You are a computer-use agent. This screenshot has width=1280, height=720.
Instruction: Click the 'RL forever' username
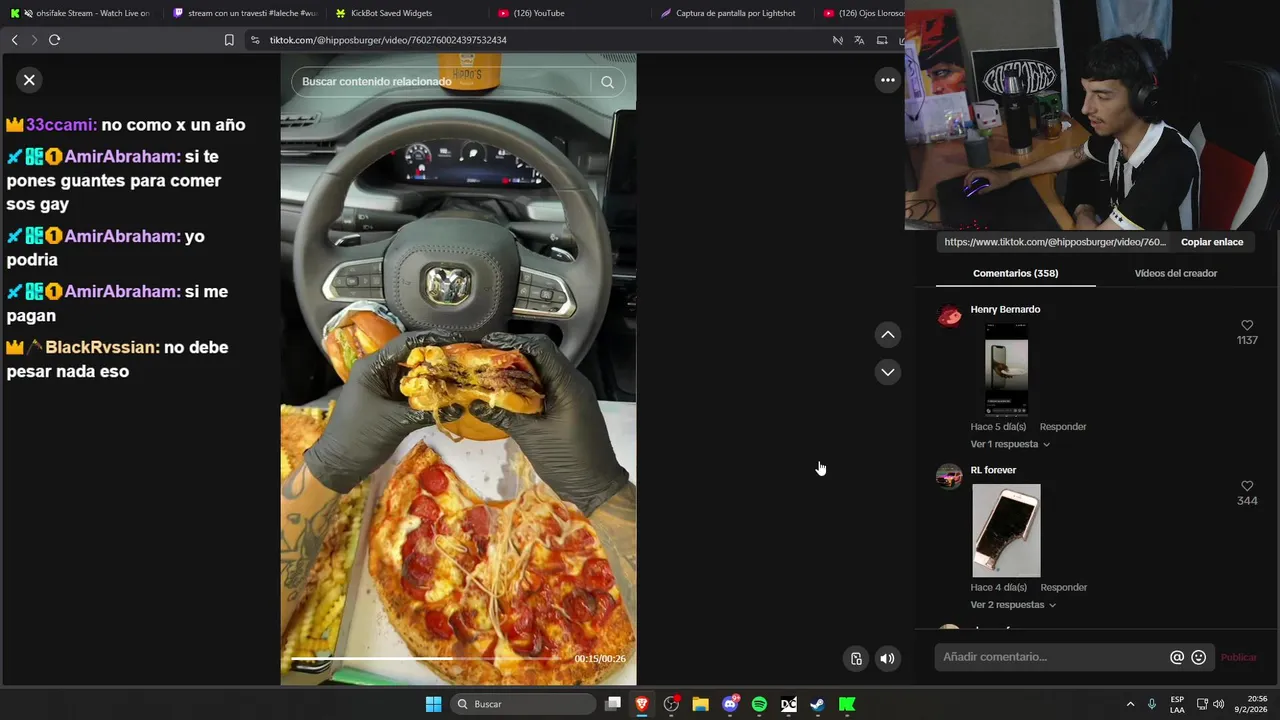993,470
